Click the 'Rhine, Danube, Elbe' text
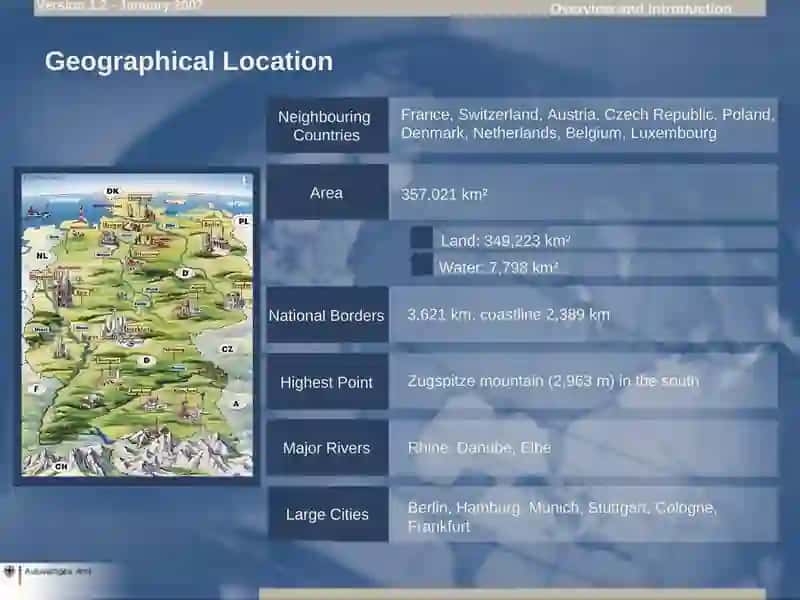The width and height of the screenshot is (800, 600). click(x=479, y=448)
